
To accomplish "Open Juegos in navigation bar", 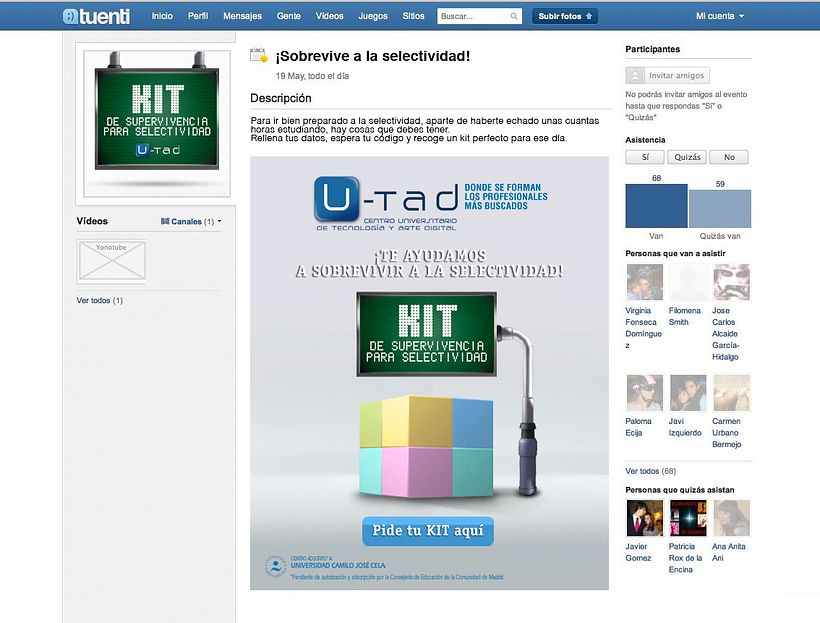I will pos(373,16).
